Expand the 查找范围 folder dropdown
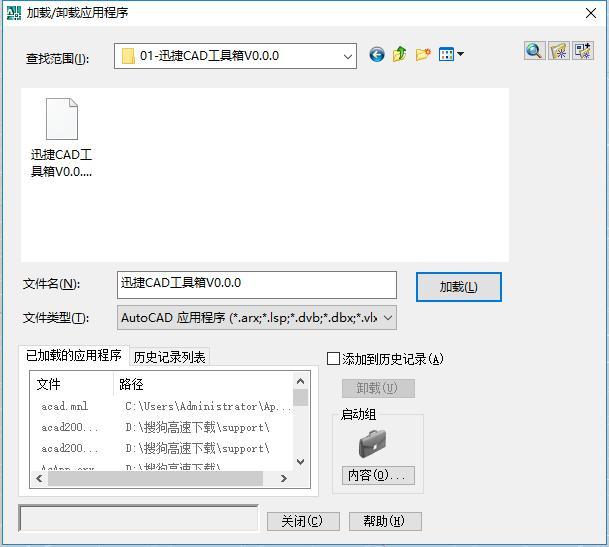 click(x=348, y=56)
